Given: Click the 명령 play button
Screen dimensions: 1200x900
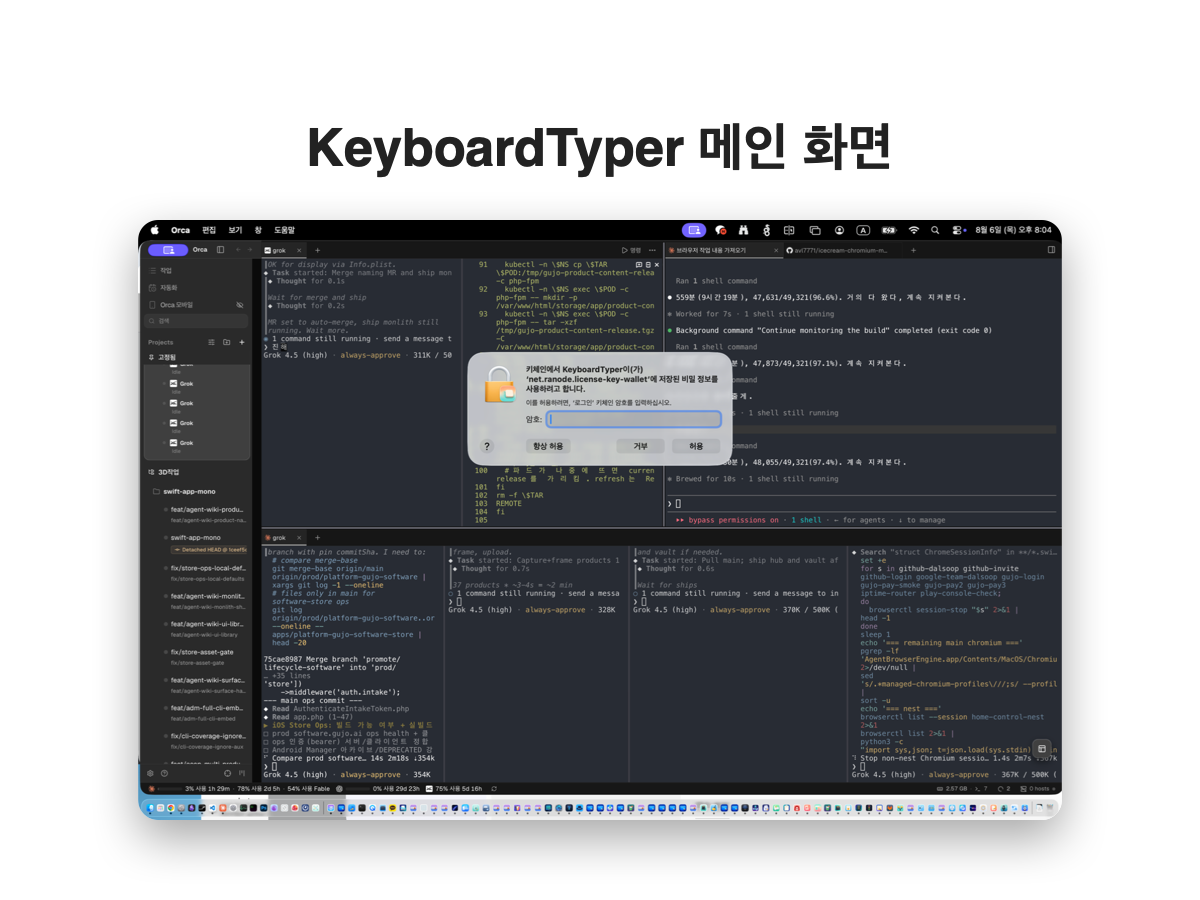Looking at the screenshot, I should 631,250.
